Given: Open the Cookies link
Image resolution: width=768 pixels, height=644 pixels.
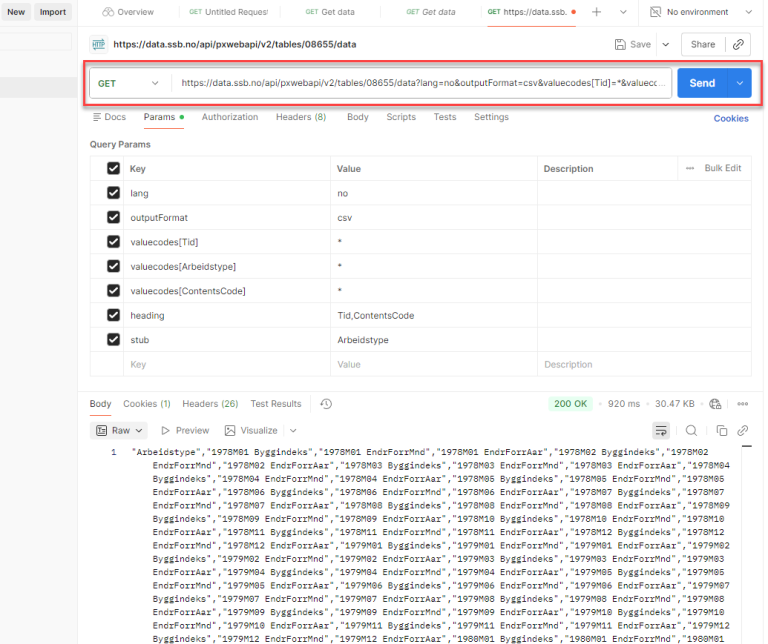Looking at the screenshot, I should click(x=730, y=118).
